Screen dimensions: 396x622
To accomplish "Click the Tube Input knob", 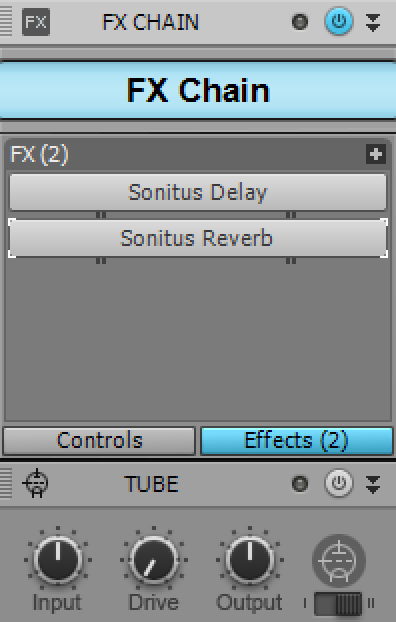I will tap(58, 560).
